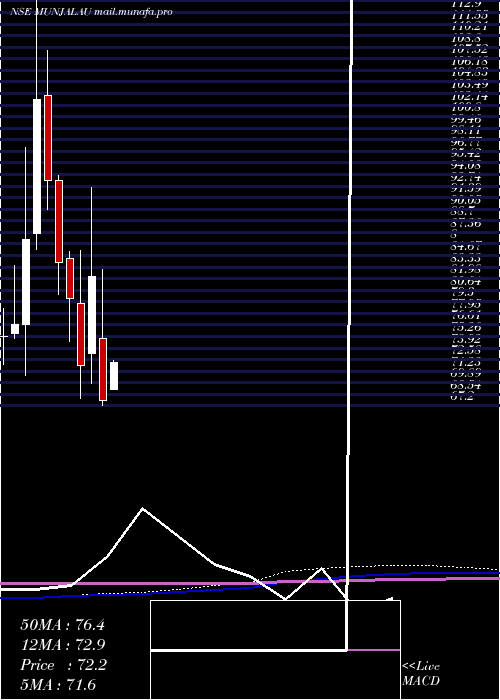Click the last small white candle
This screenshot has height=700, width=500.
click(x=114, y=376)
